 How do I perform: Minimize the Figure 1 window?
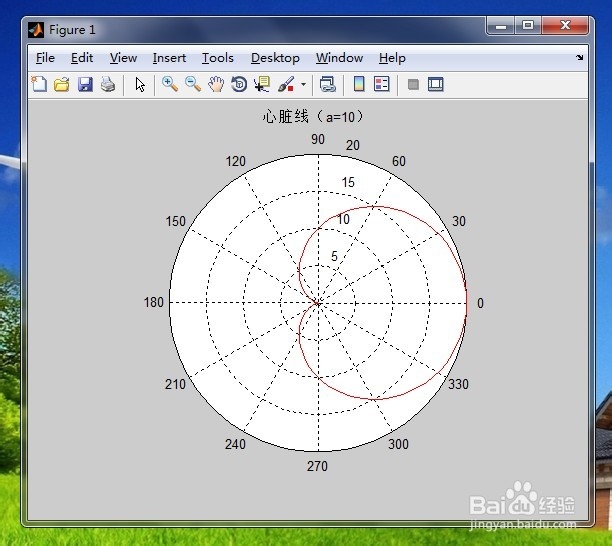tap(501, 26)
